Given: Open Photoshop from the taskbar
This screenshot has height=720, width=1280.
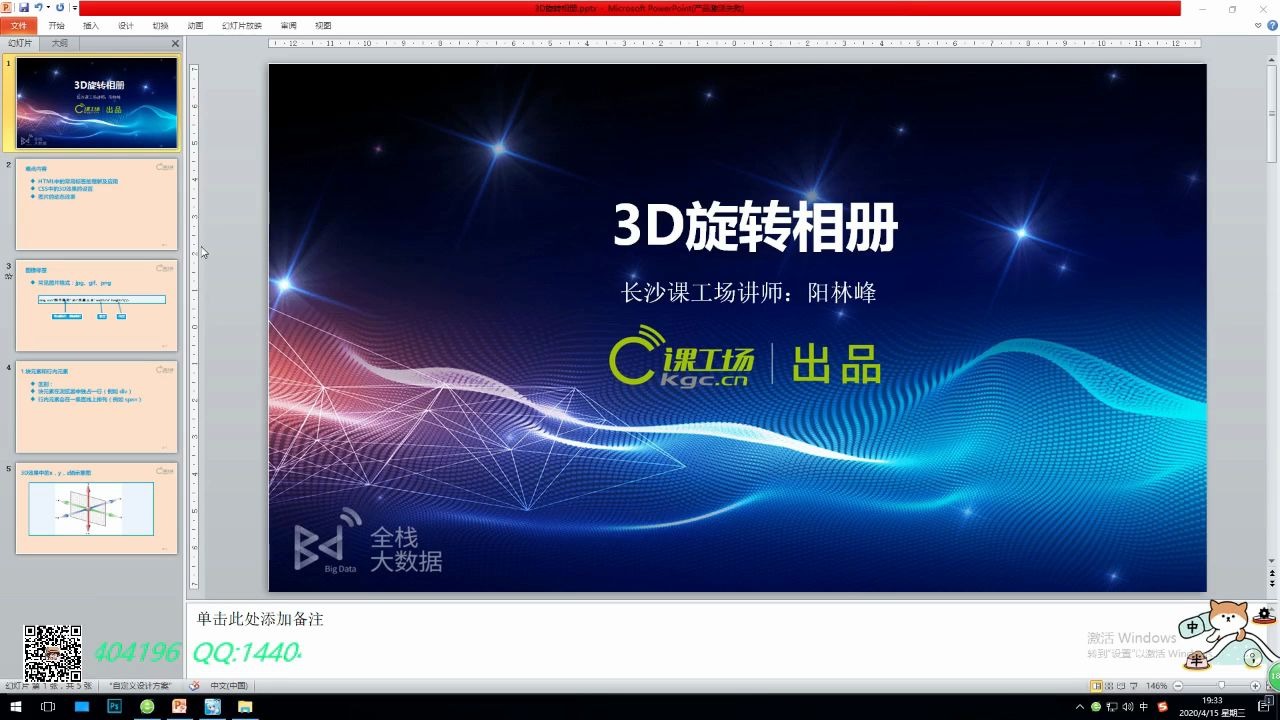Looking at the screenshot, I should (x=114, y=706).
